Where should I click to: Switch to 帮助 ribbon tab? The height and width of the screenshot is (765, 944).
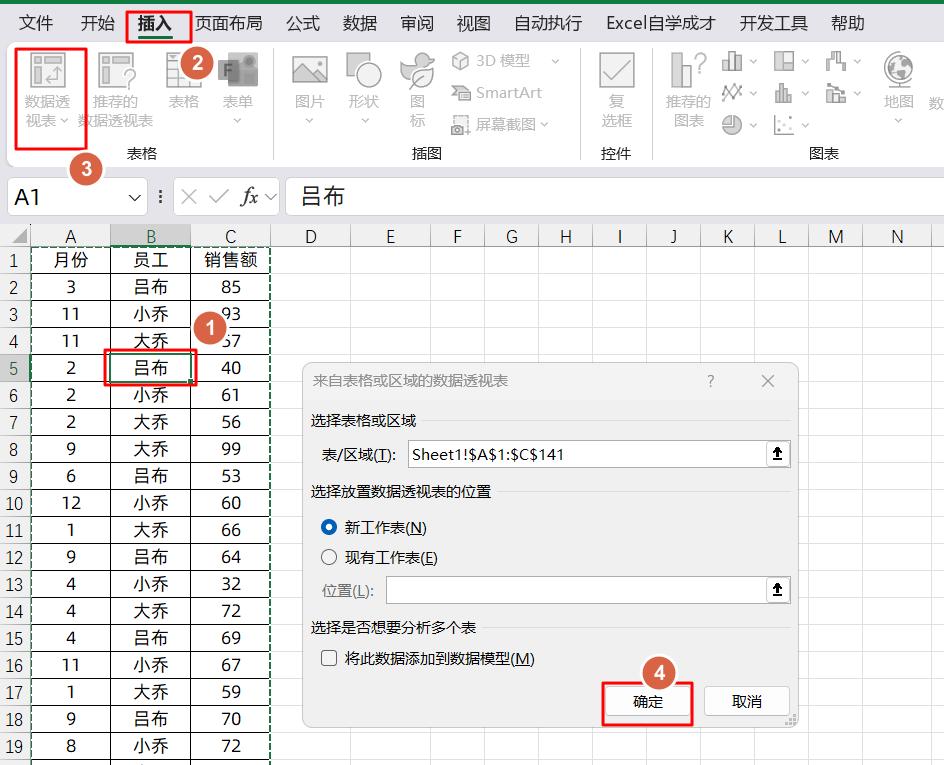coord(848,23)
